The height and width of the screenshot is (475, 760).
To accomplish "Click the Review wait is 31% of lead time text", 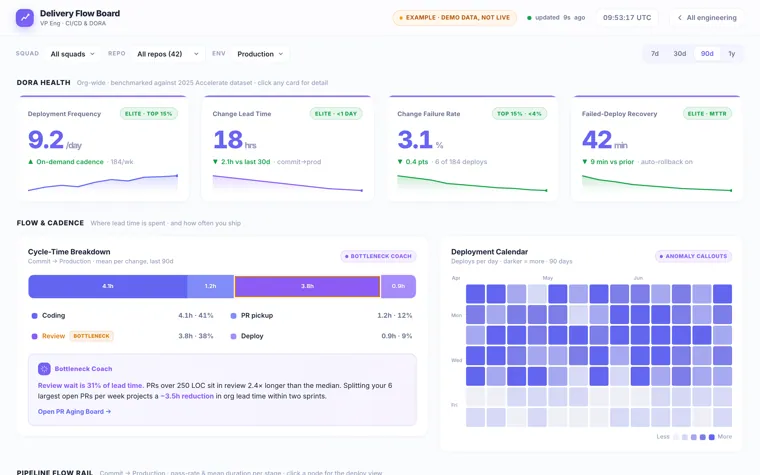I will click(90, 386).
